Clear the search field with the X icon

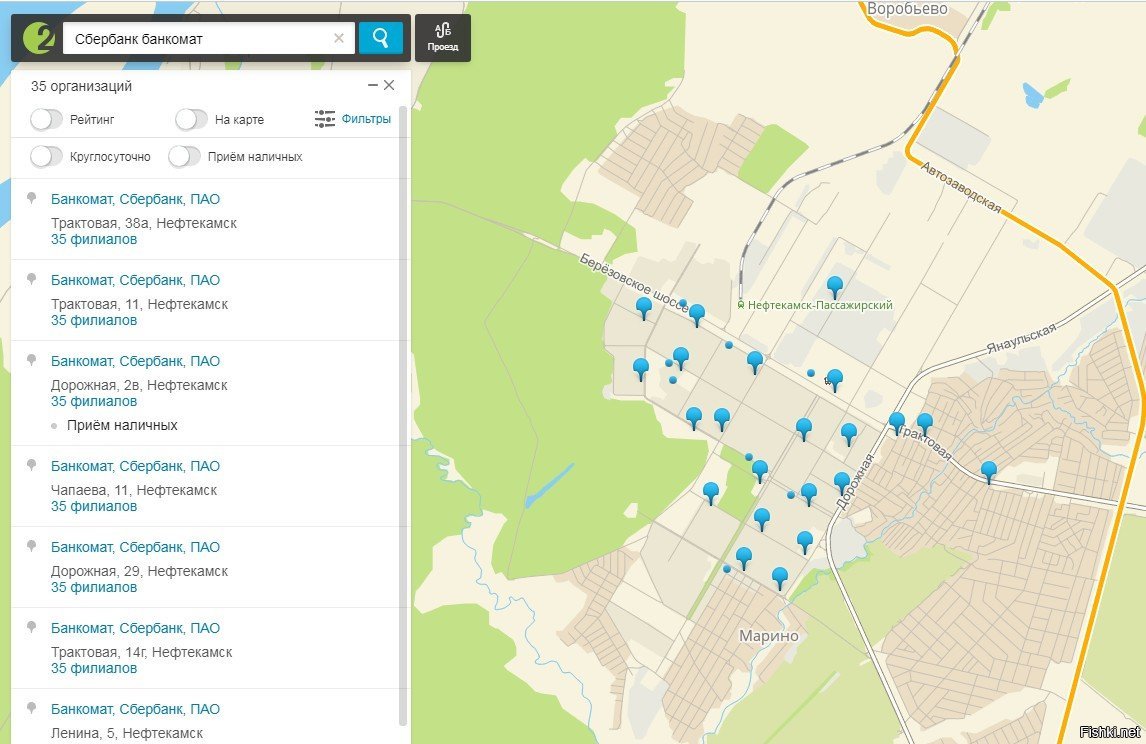click(338, 38)
